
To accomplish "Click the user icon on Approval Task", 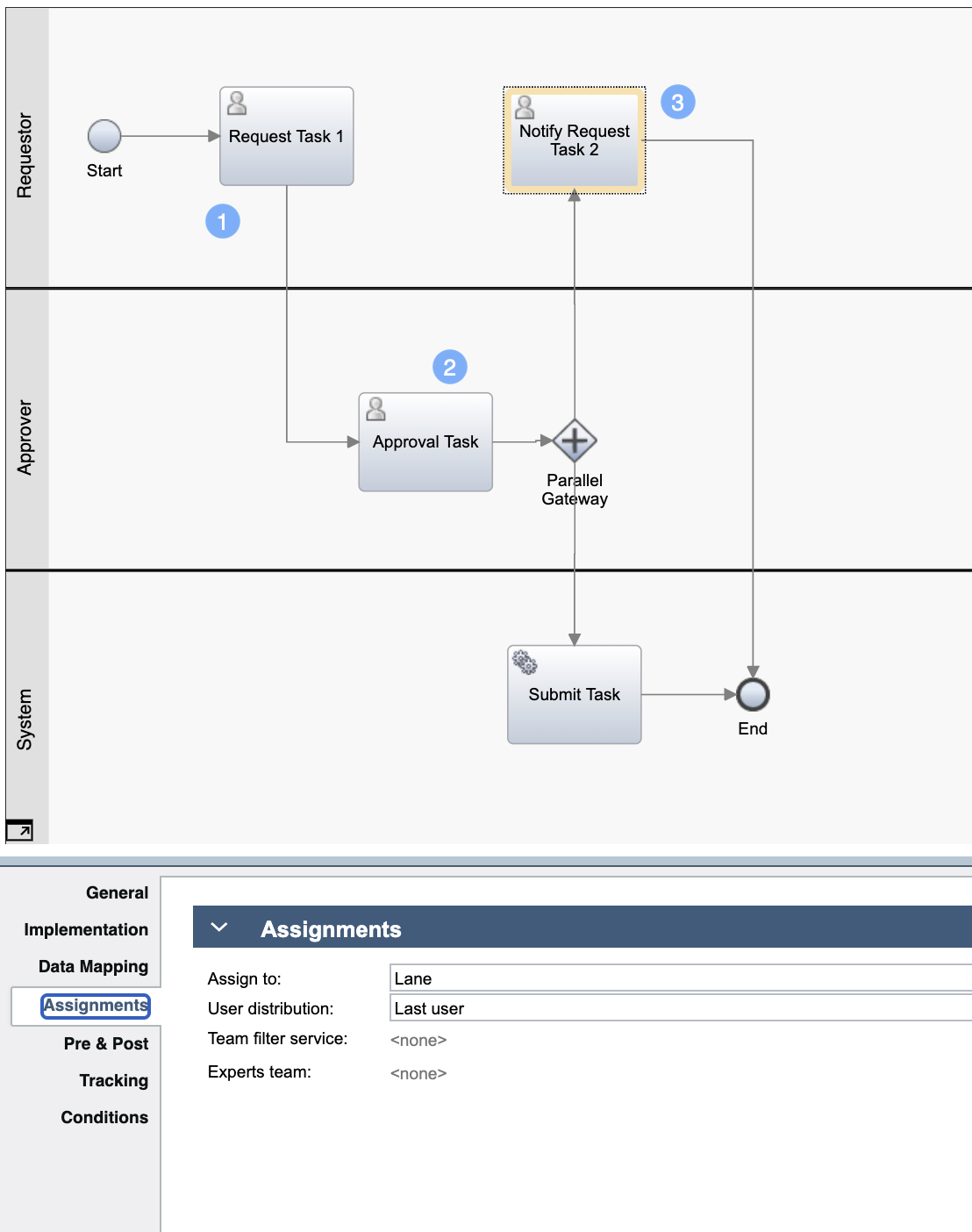I will click(375, 408).
